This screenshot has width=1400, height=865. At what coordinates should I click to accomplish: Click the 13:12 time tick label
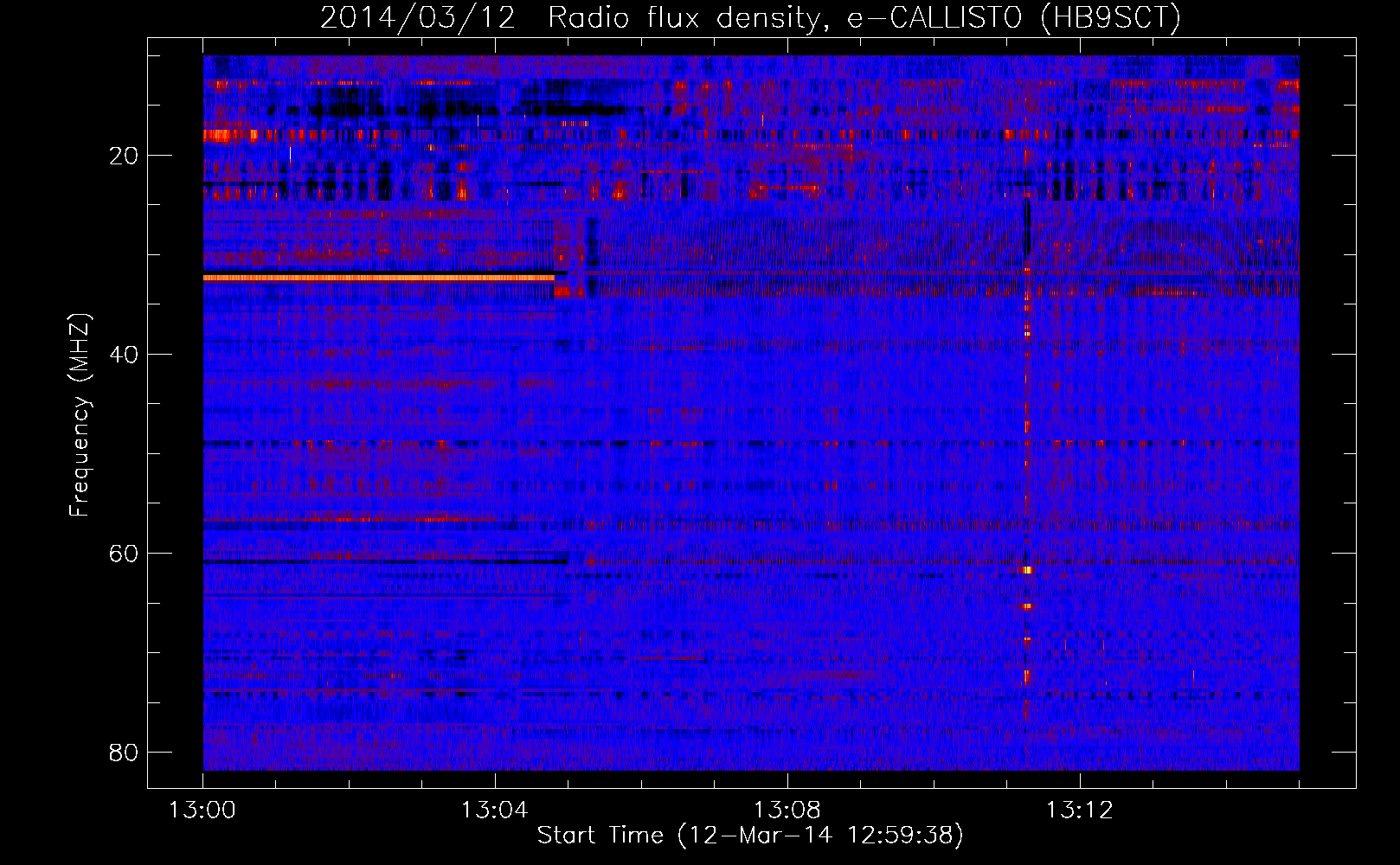point(1079,811)
